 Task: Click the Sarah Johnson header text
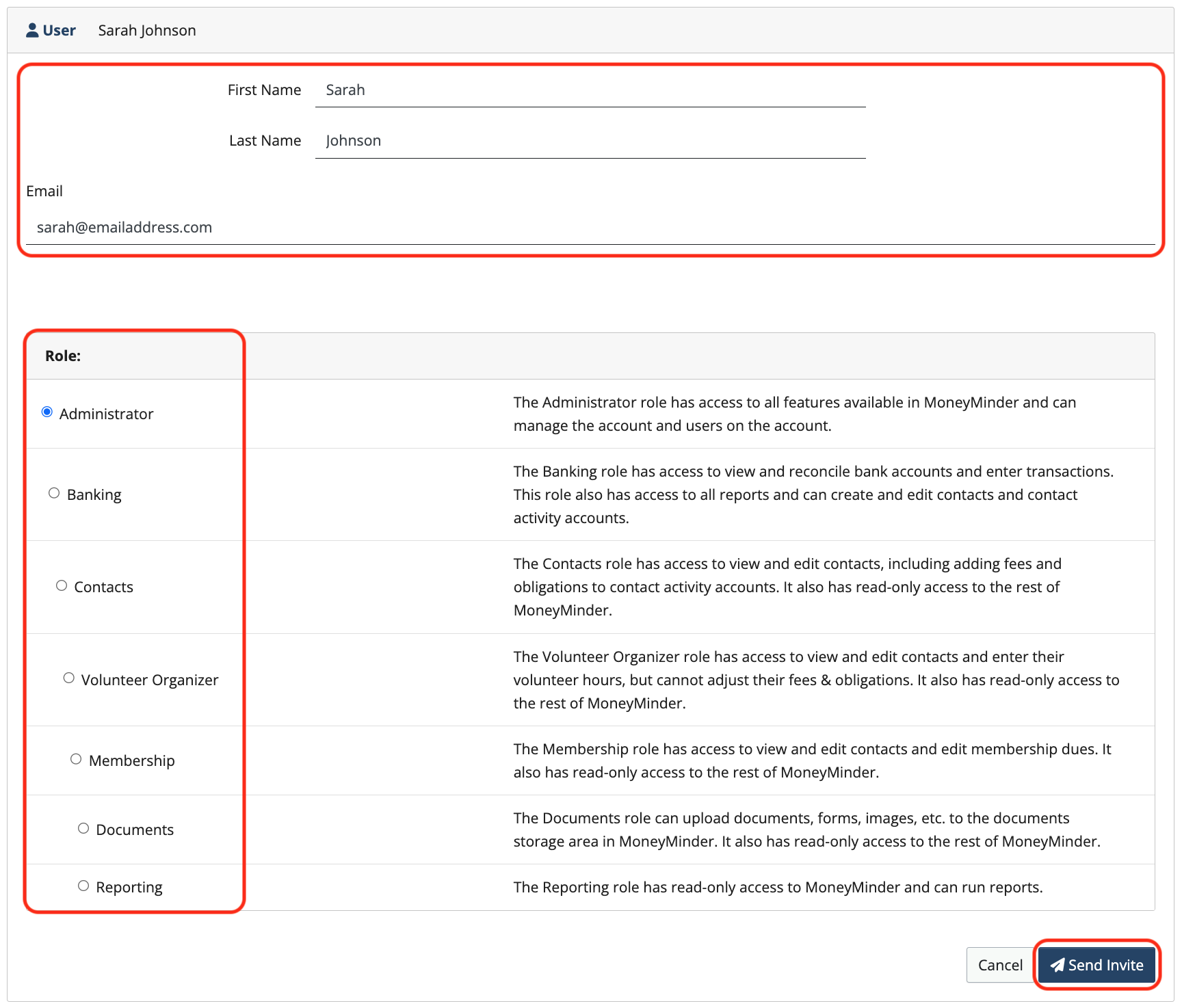tap(147, 30)
